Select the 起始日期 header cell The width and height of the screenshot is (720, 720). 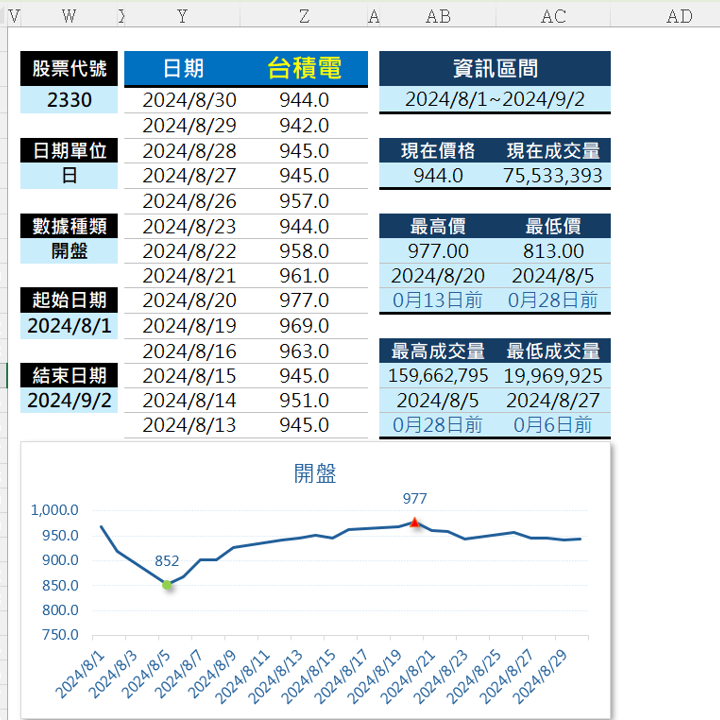point(69,300)
